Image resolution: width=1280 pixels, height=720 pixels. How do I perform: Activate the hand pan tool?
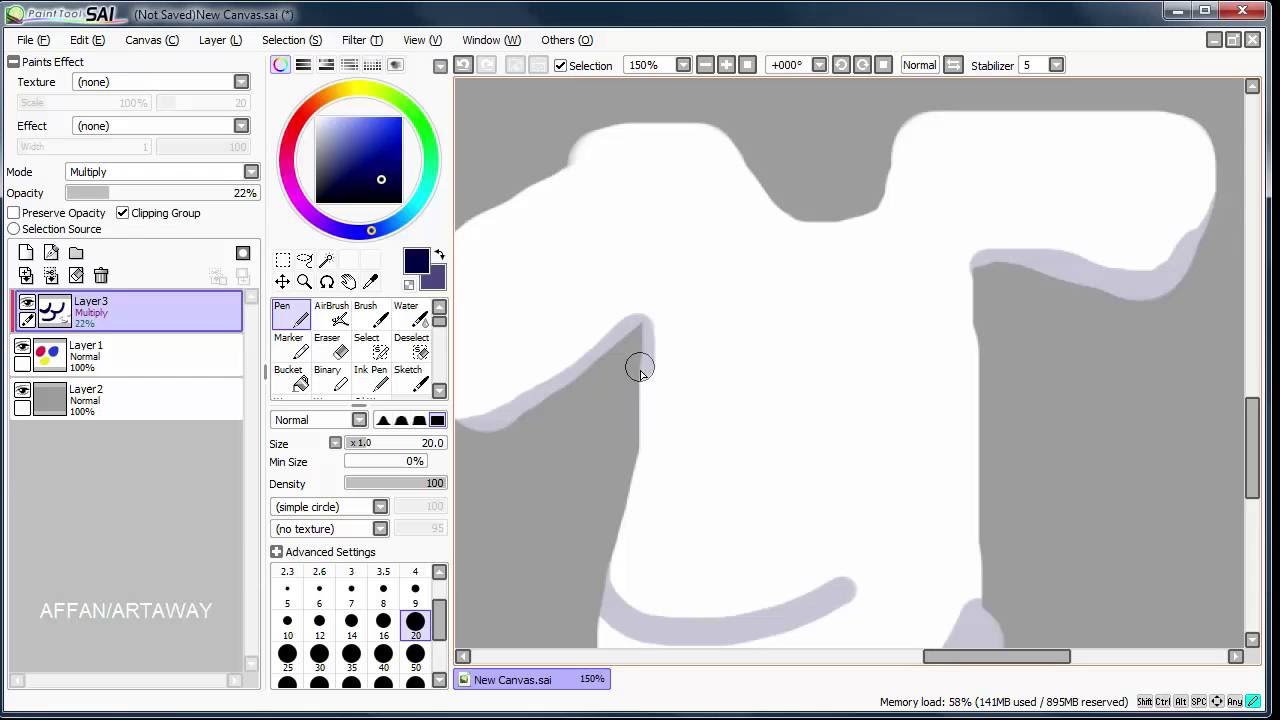[349, 282]
